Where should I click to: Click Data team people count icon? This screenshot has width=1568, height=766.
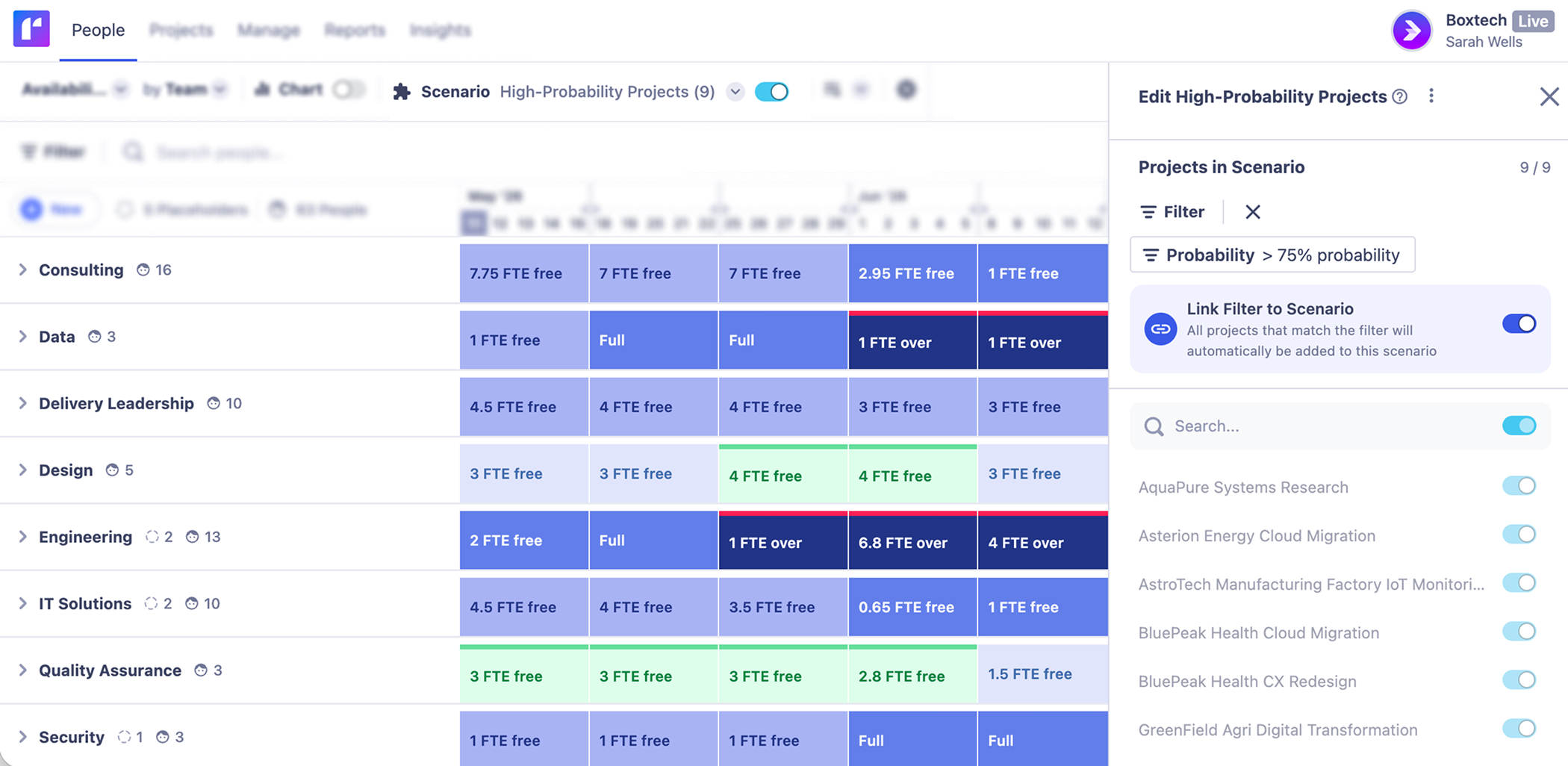[x=94, y=337]
